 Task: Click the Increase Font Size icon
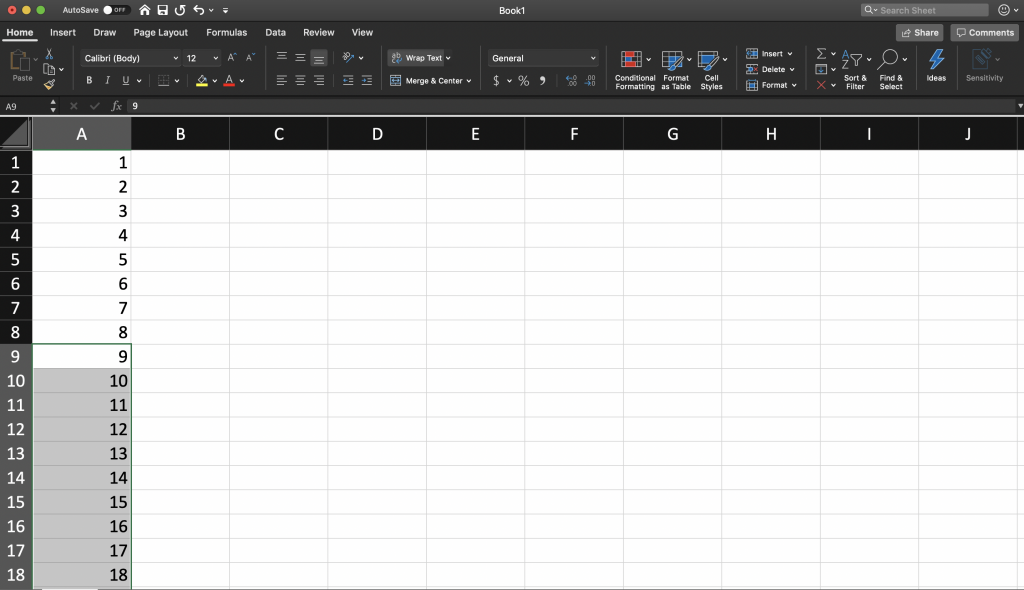coord(232,57)
